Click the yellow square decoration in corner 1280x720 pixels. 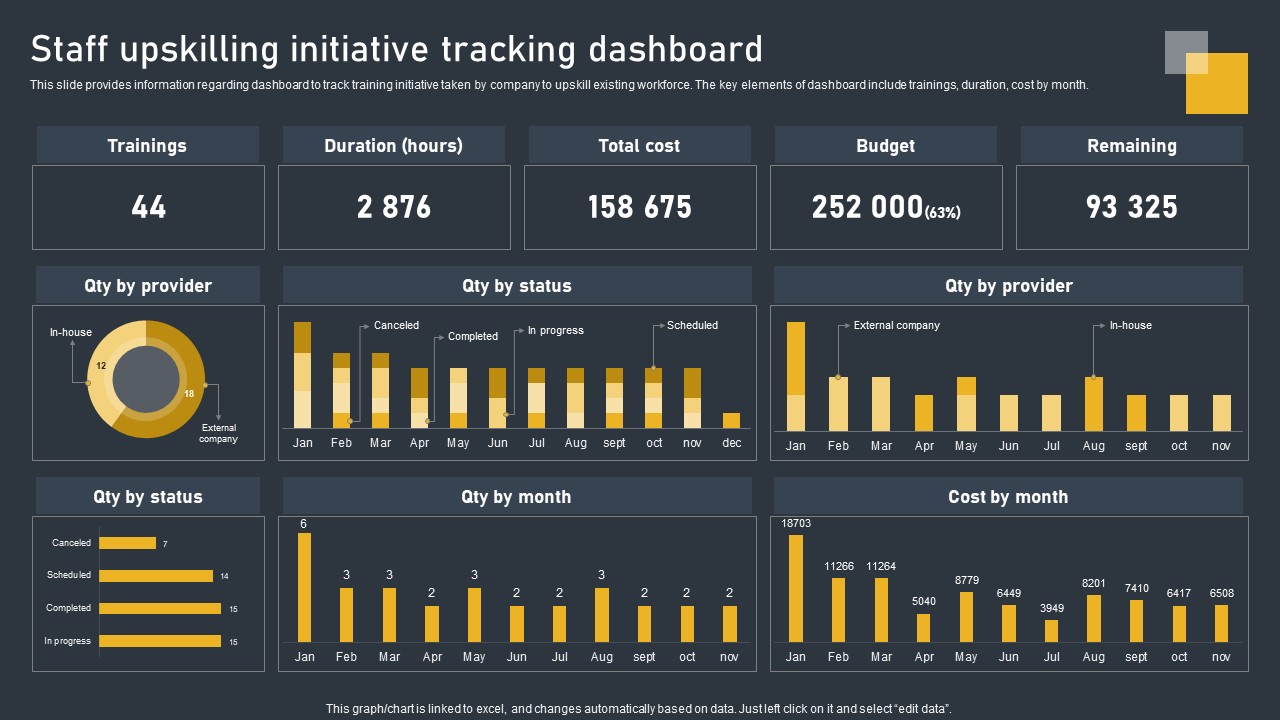tap(1217, 83)
